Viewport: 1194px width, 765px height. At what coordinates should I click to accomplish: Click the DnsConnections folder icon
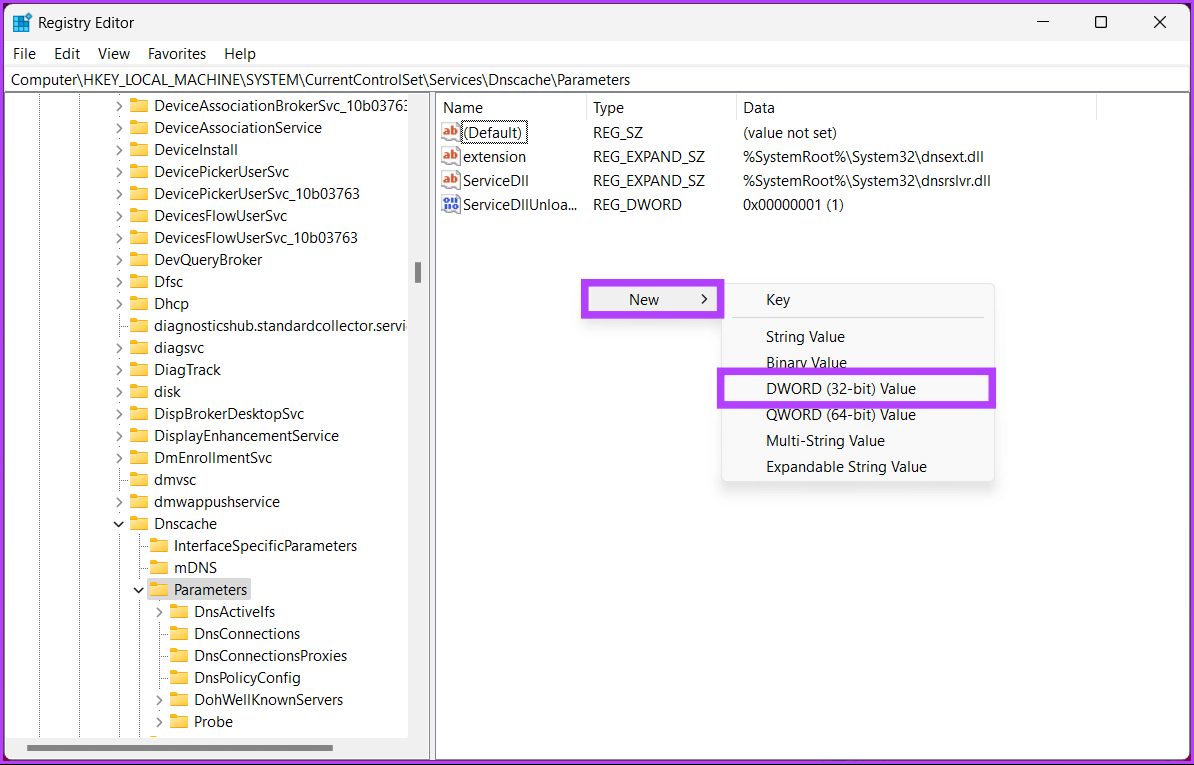[x=179, y=634]
